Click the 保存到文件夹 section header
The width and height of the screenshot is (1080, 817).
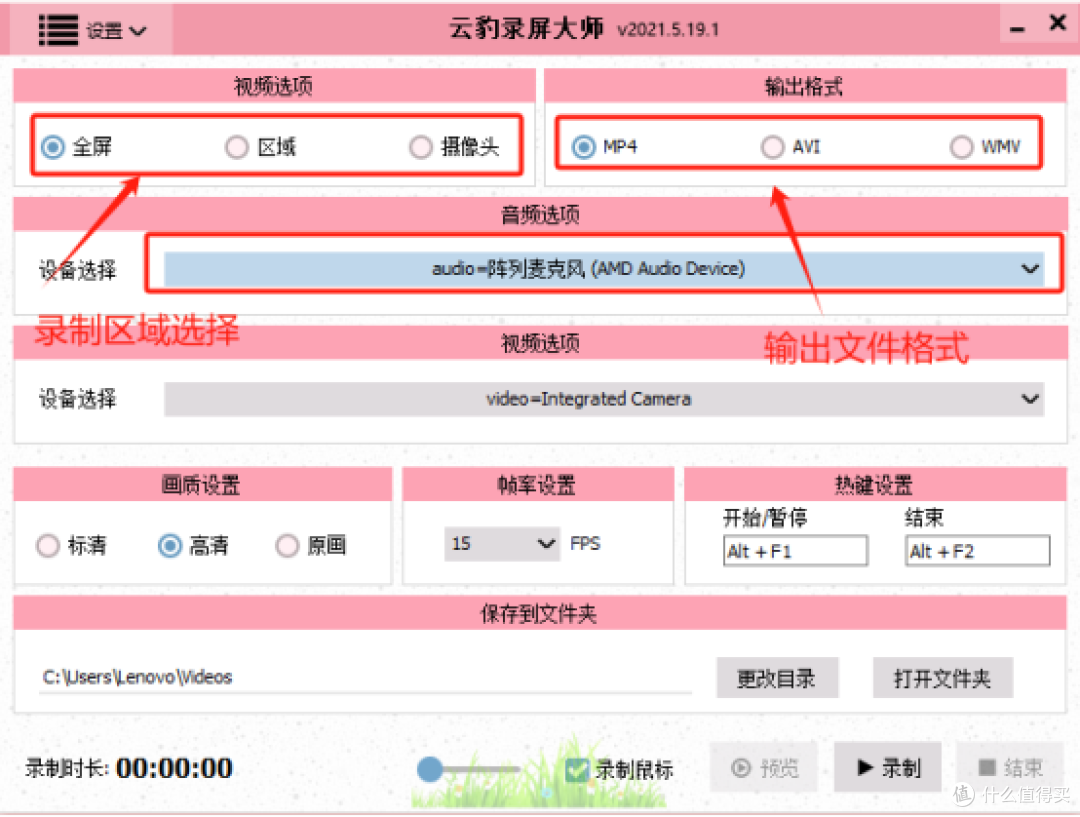540,613
